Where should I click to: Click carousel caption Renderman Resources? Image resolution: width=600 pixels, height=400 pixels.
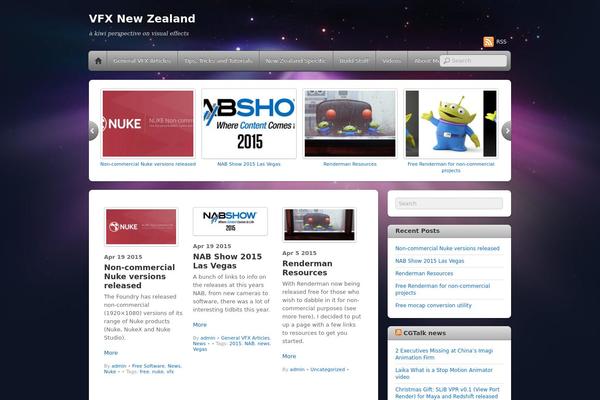350,164
